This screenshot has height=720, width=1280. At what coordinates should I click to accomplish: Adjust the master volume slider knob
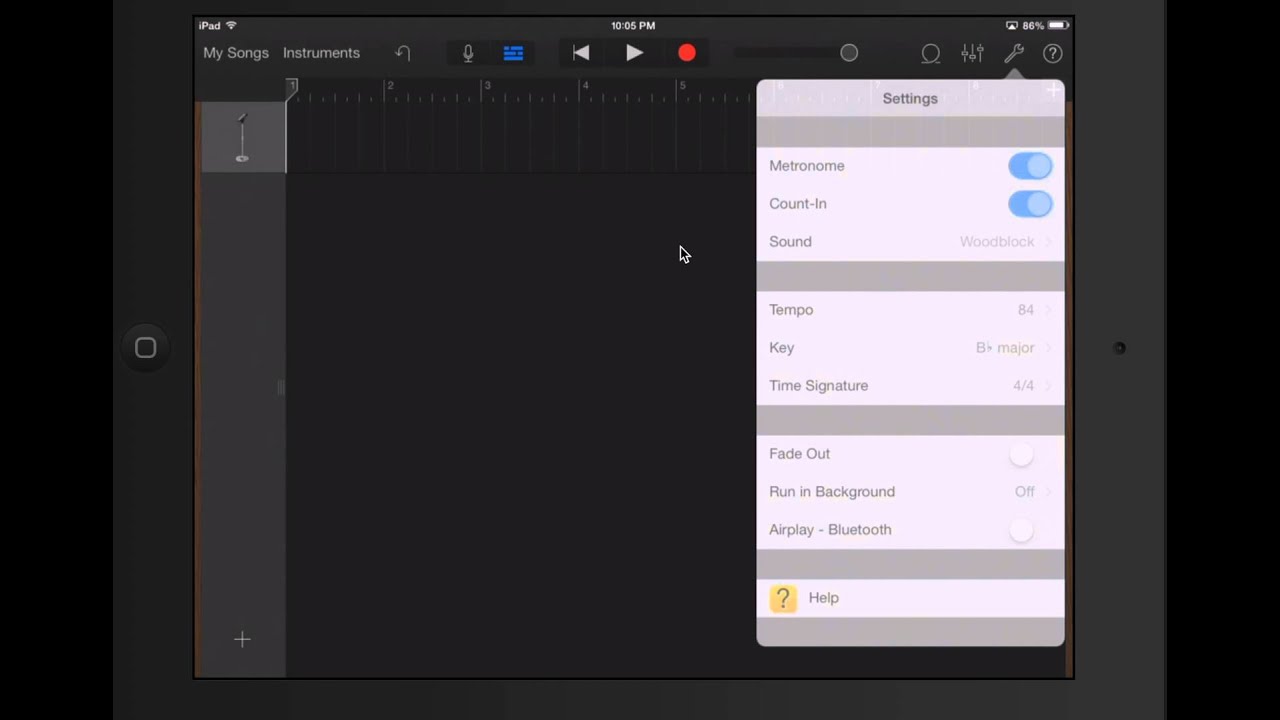coord(849,53)
